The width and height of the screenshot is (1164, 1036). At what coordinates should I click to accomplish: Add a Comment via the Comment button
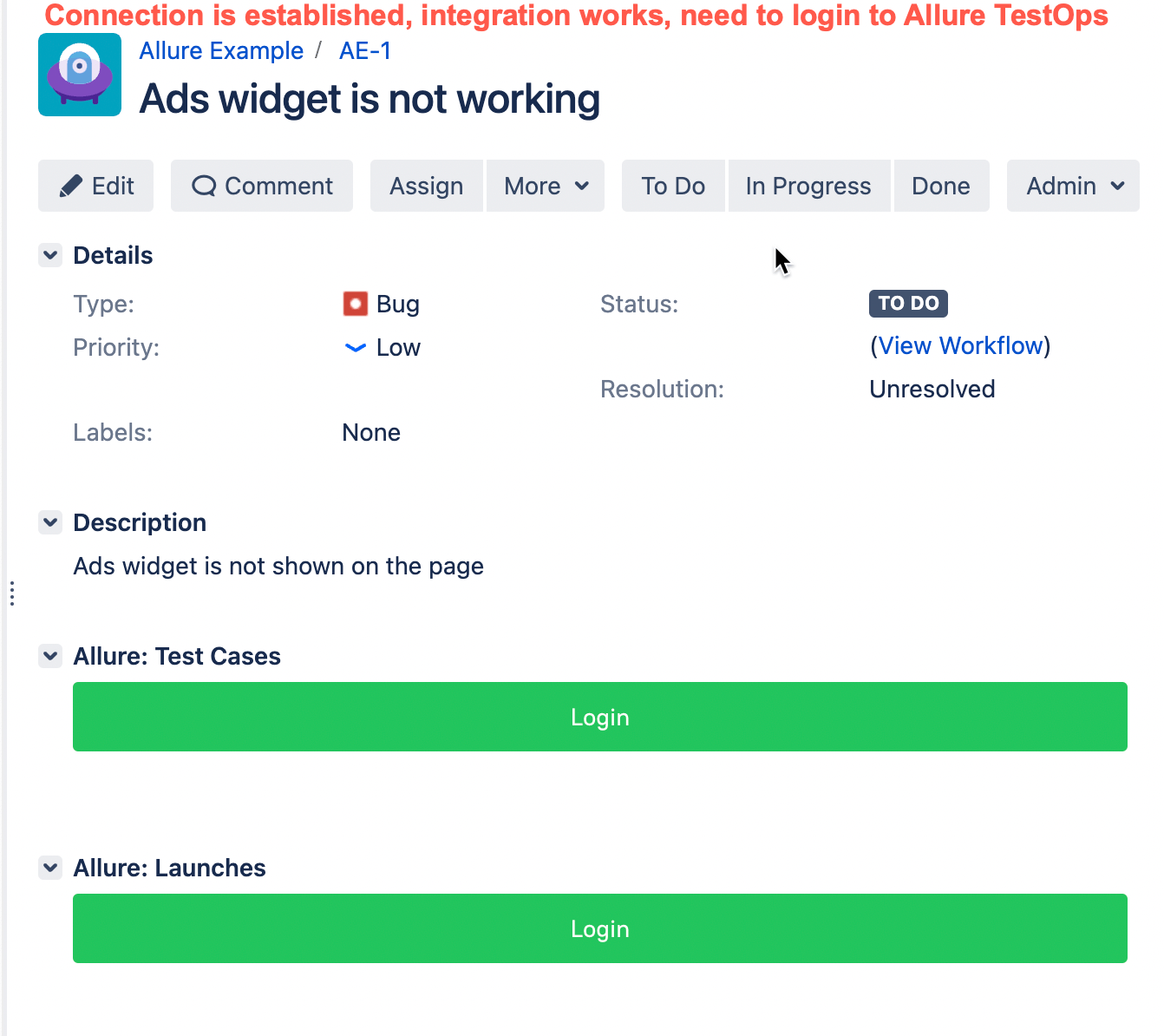pos(262,186)
